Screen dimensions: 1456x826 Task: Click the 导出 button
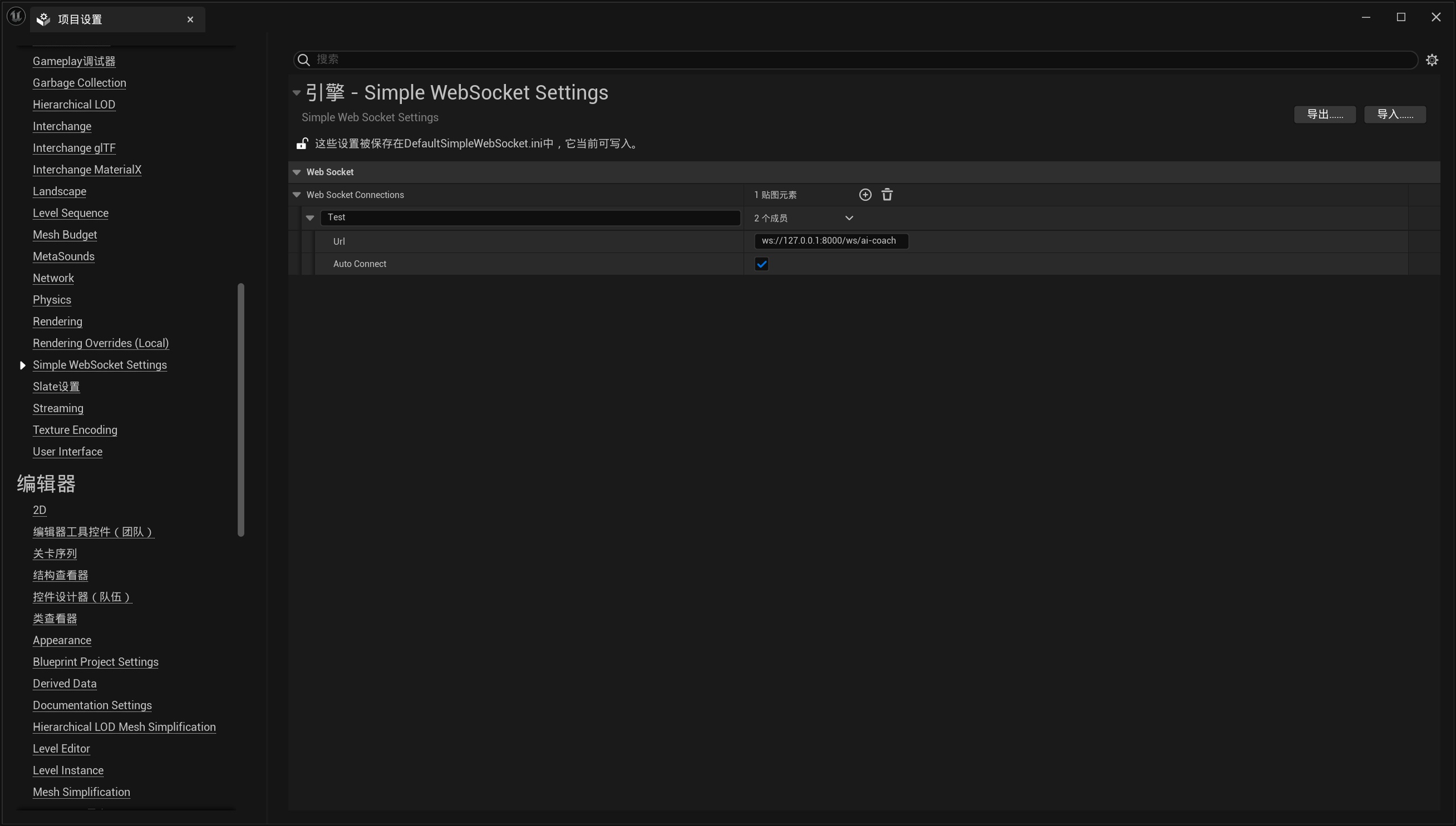[x=1325, y=114]
